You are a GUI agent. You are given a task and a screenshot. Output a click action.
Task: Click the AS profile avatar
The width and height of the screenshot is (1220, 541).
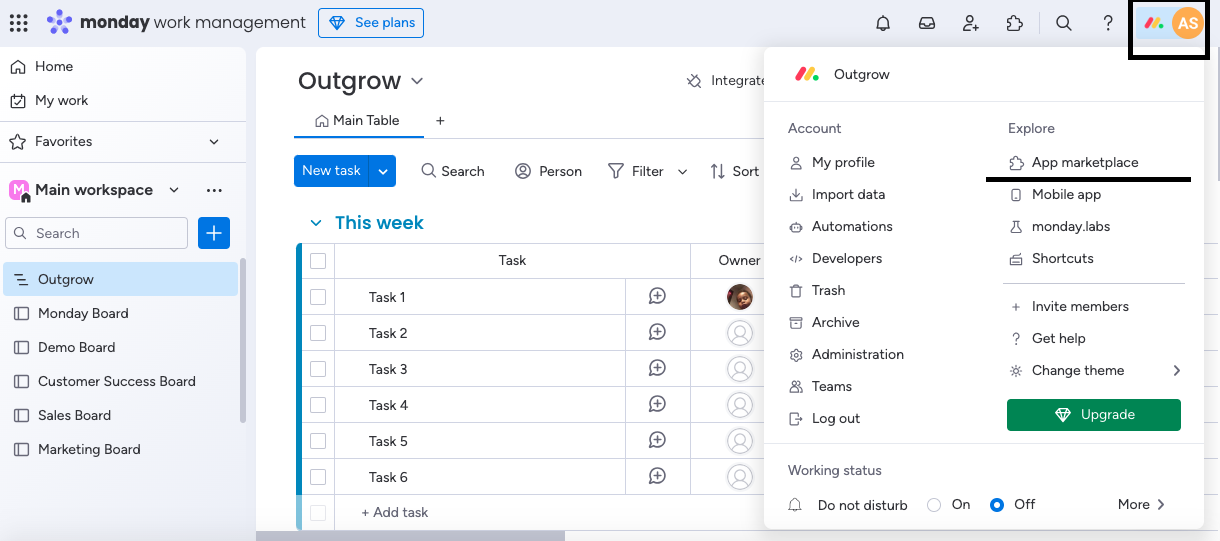point(1188,23)
